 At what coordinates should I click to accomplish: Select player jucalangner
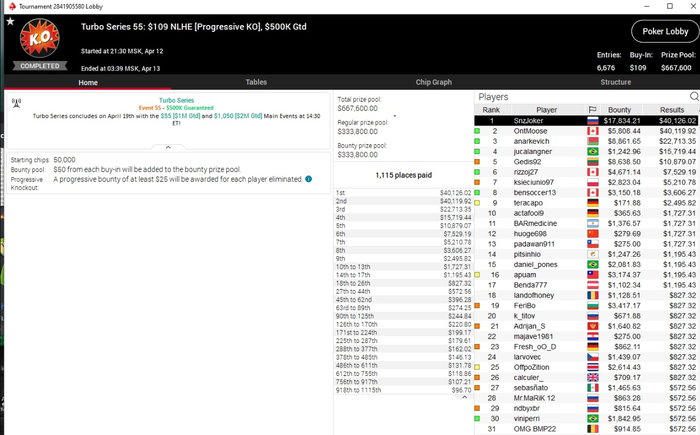[x=533, y=151]
